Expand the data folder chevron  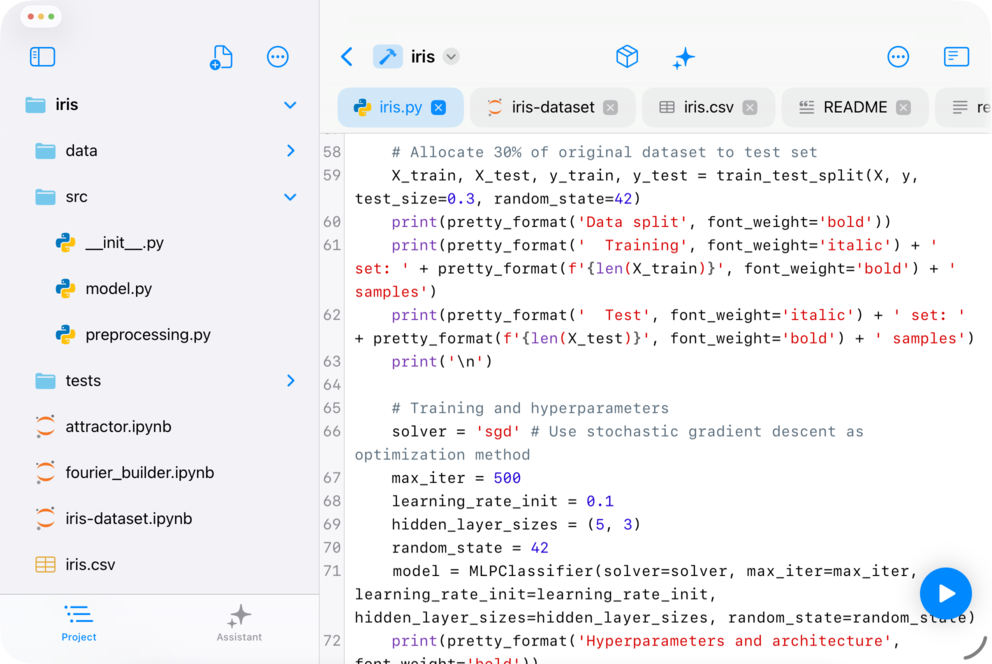pos(290,151)
